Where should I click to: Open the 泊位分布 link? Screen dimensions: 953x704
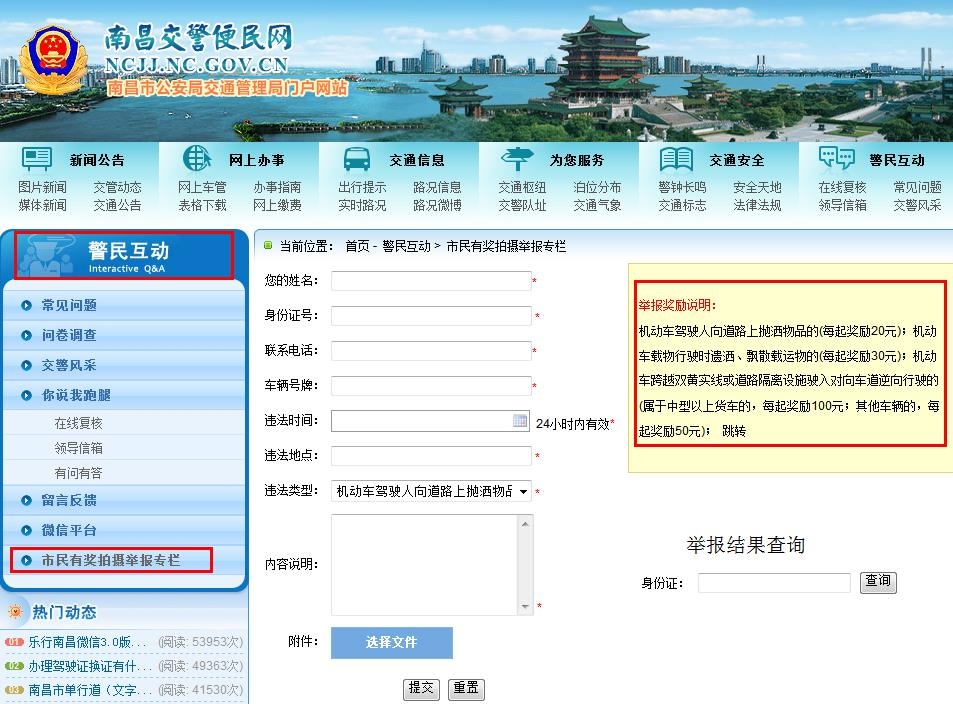[597, 187]
